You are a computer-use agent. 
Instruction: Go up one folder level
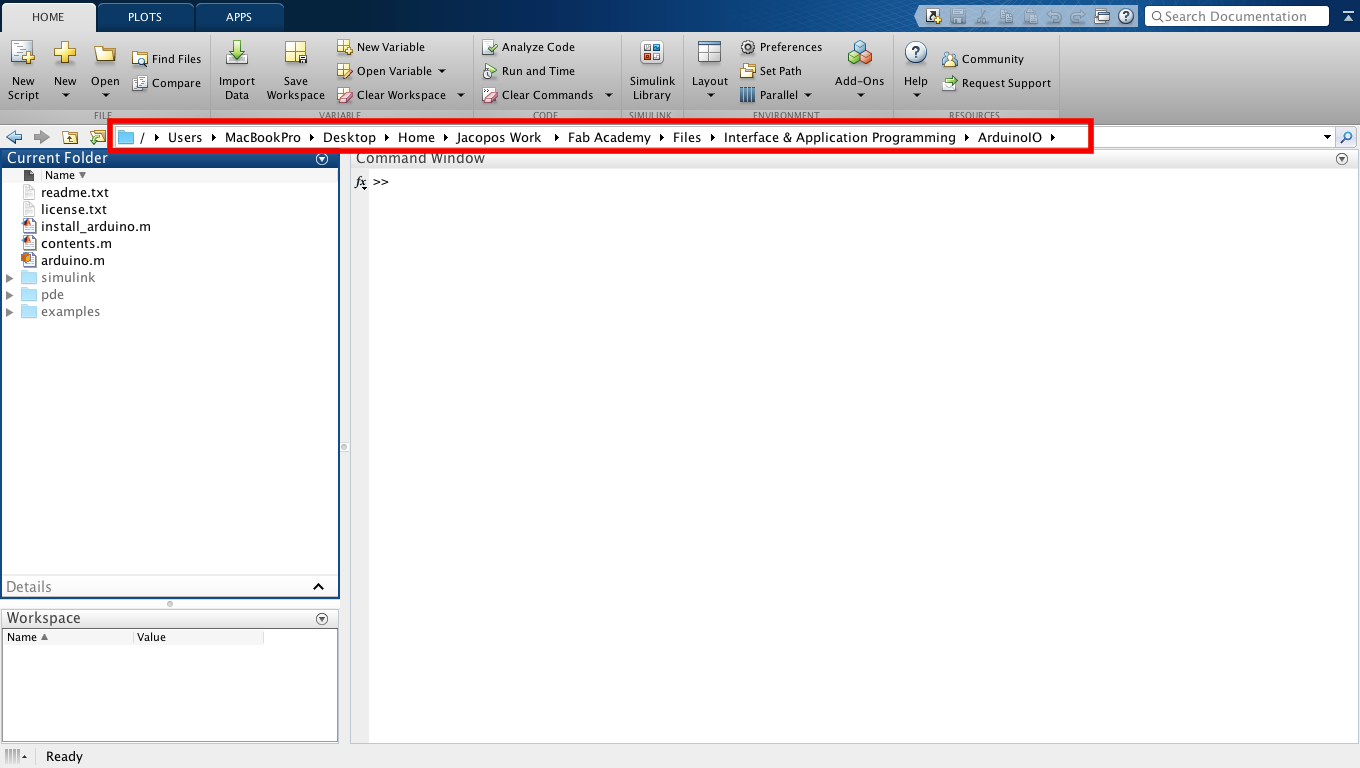pos(70,137)
